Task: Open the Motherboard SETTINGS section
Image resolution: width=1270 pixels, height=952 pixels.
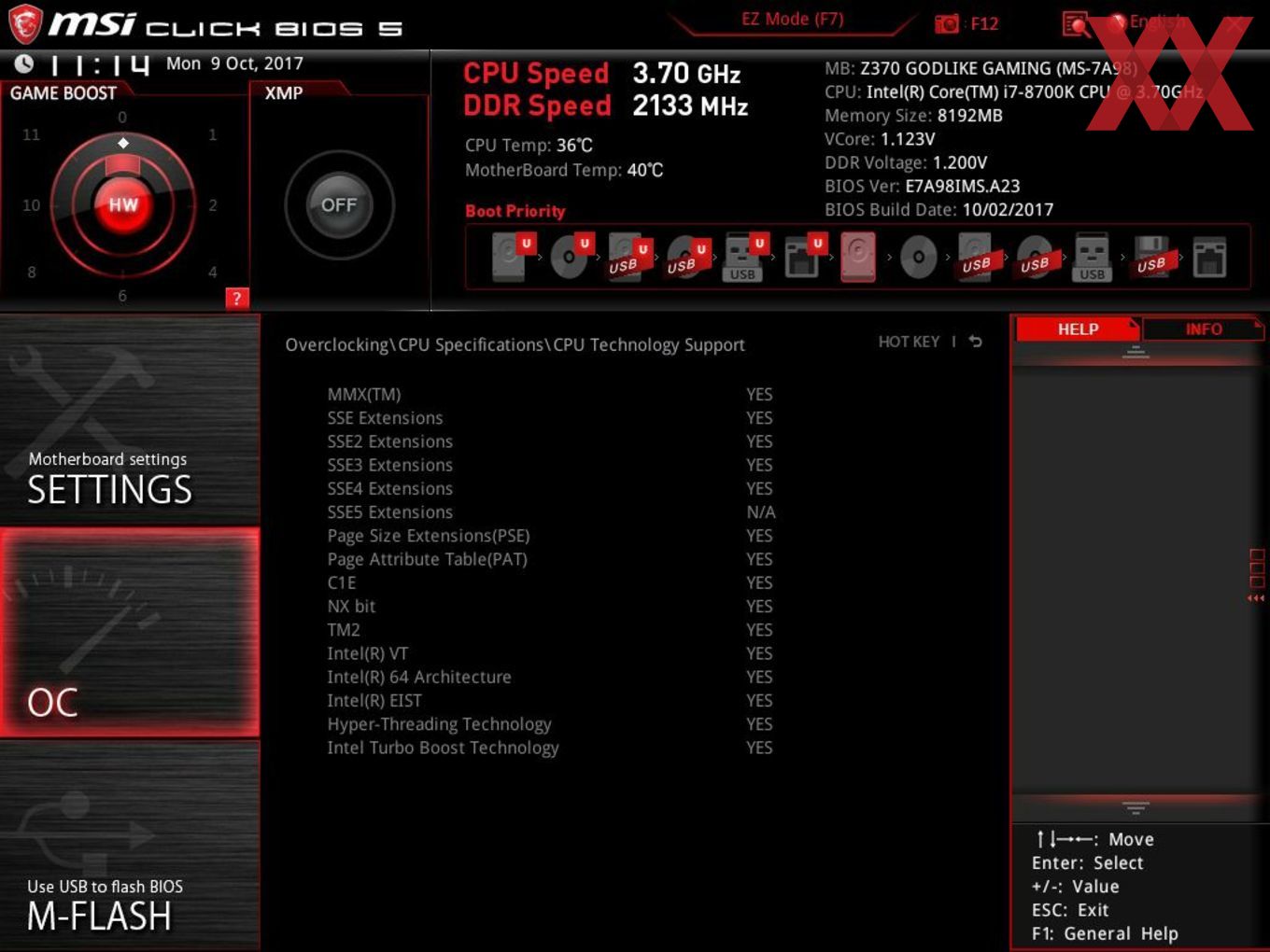Action: pos(130,419)
